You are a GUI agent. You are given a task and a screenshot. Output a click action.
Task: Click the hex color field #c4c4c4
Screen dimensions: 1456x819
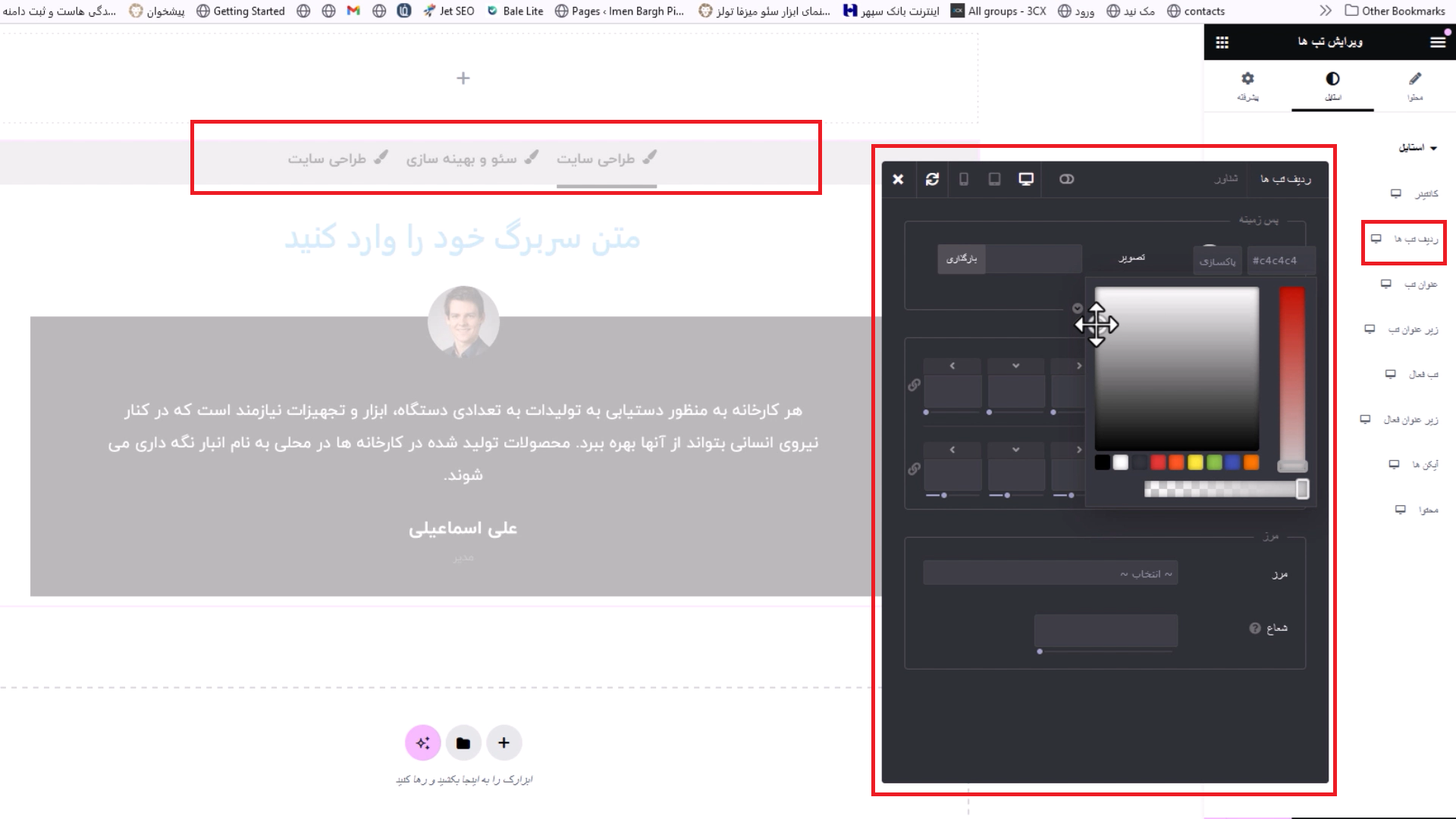pos(1281,260)
